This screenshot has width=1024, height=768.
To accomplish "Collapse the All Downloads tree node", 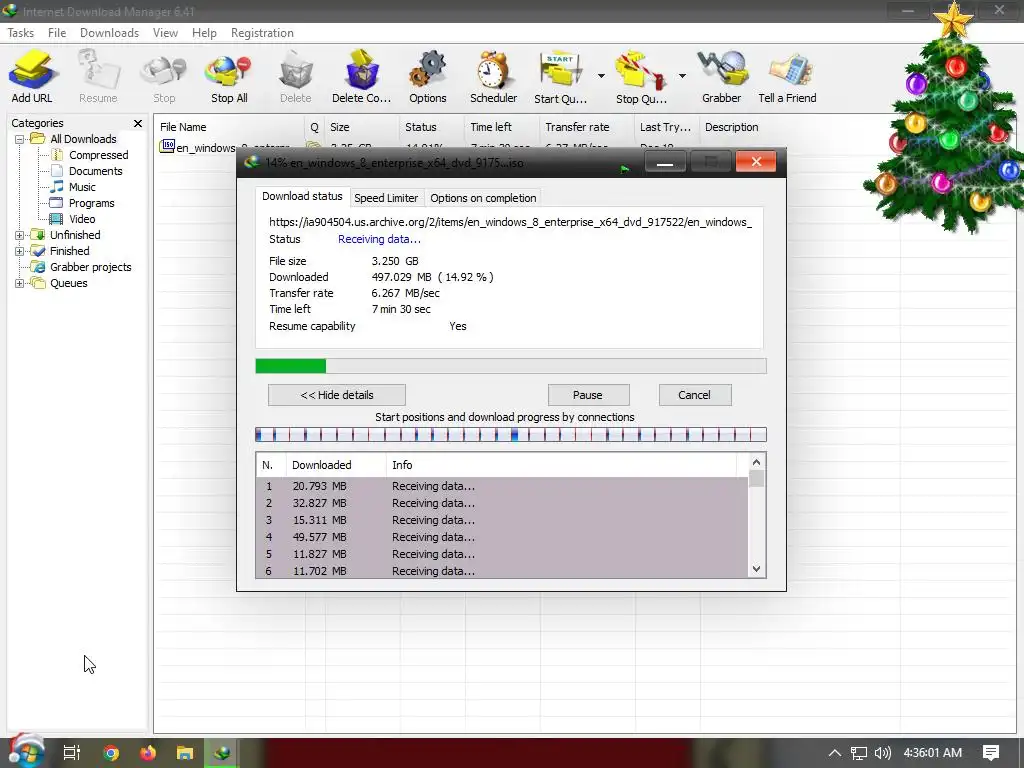I will coord(20,139).
